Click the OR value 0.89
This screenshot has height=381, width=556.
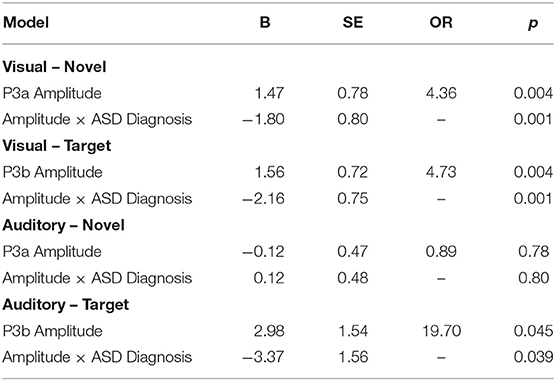click(441, 252)
